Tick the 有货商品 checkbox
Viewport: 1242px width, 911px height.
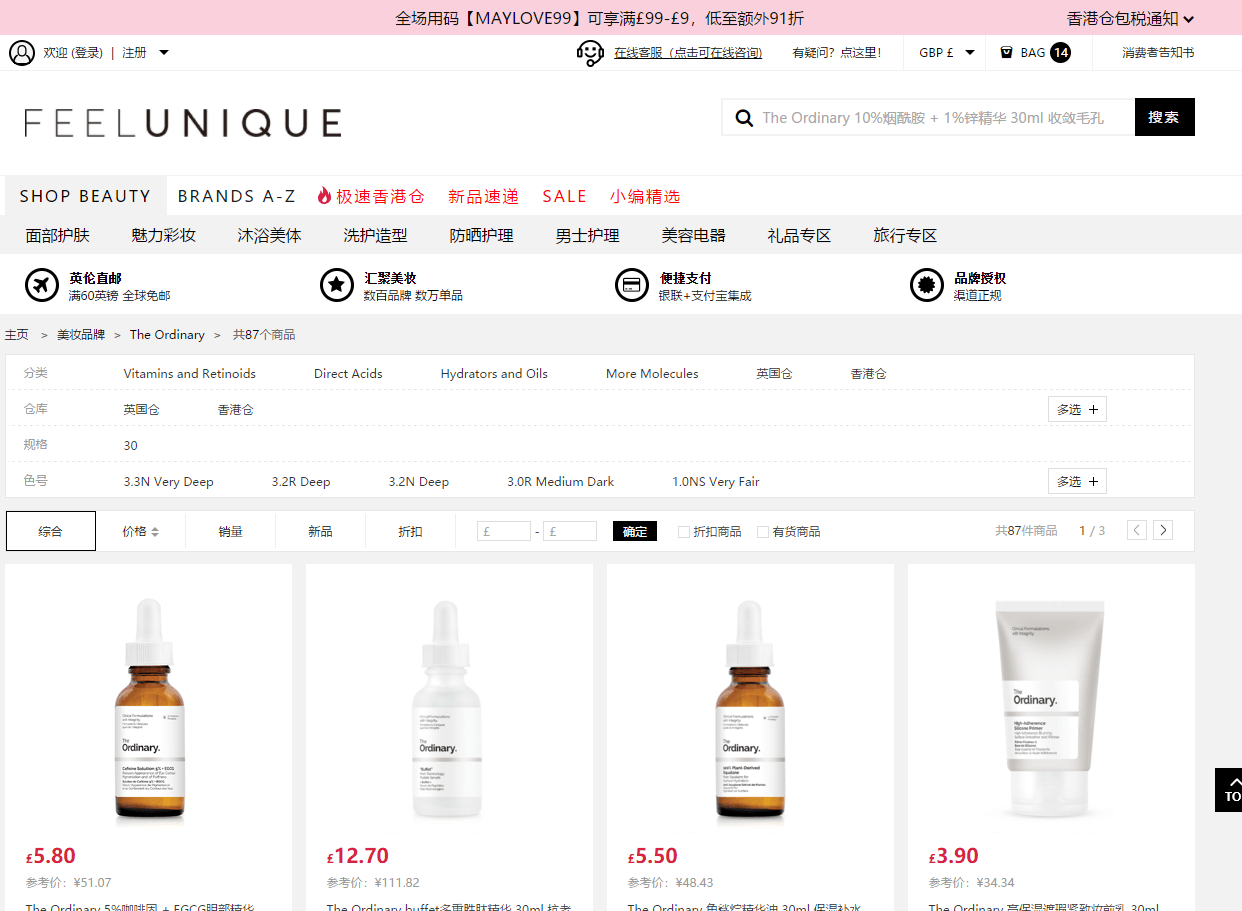pos(763,532)
